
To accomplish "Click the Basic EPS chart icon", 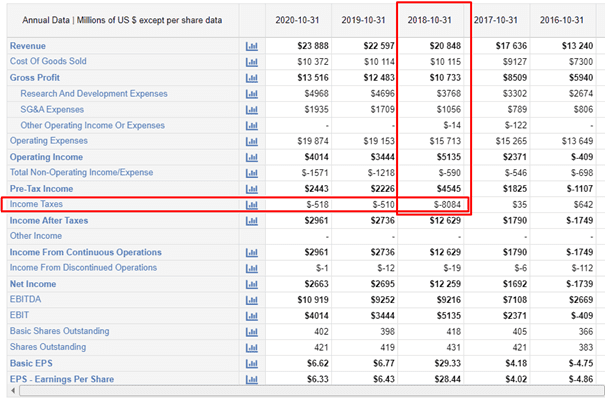I will pos(251,363).
